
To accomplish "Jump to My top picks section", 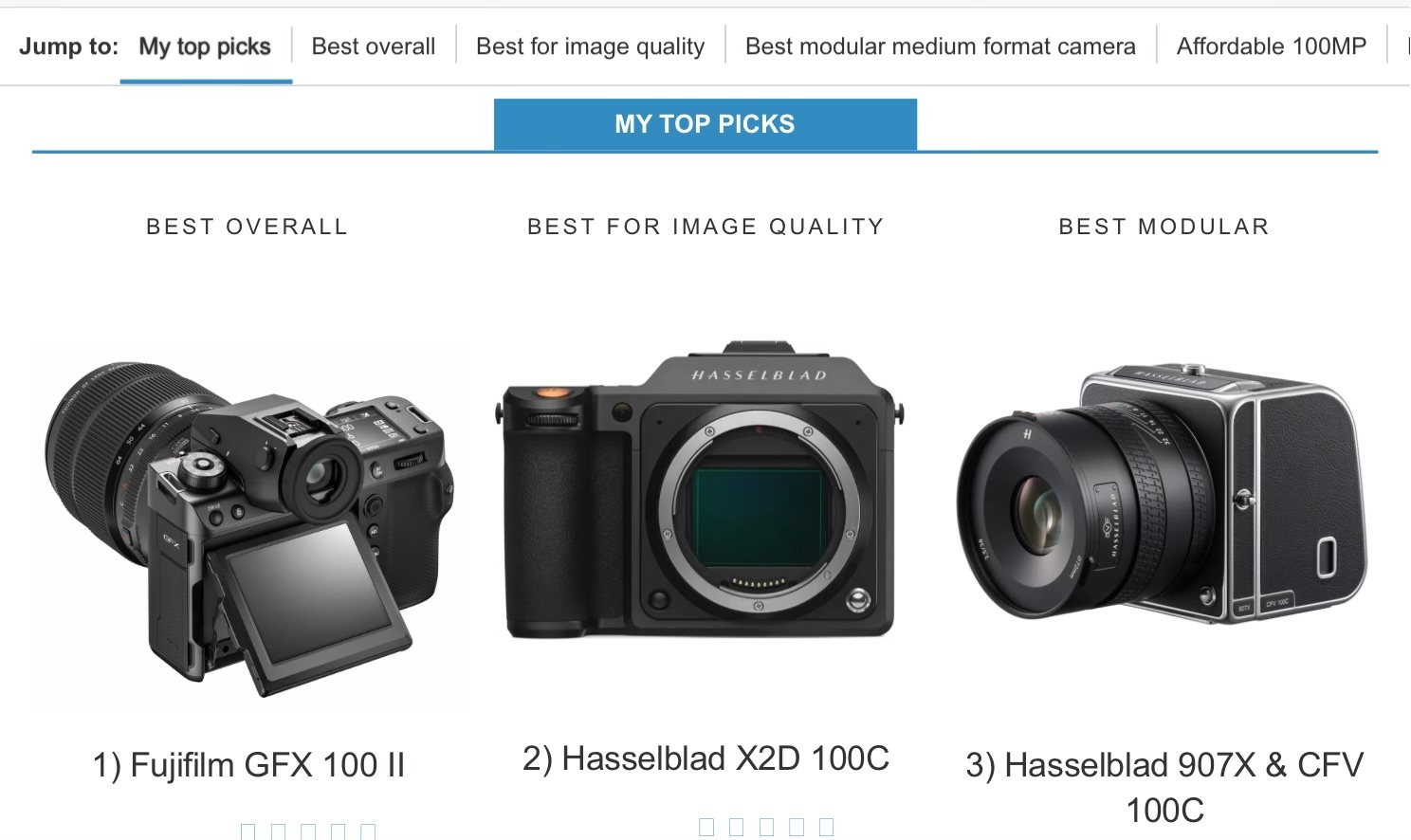I will 205,46.
